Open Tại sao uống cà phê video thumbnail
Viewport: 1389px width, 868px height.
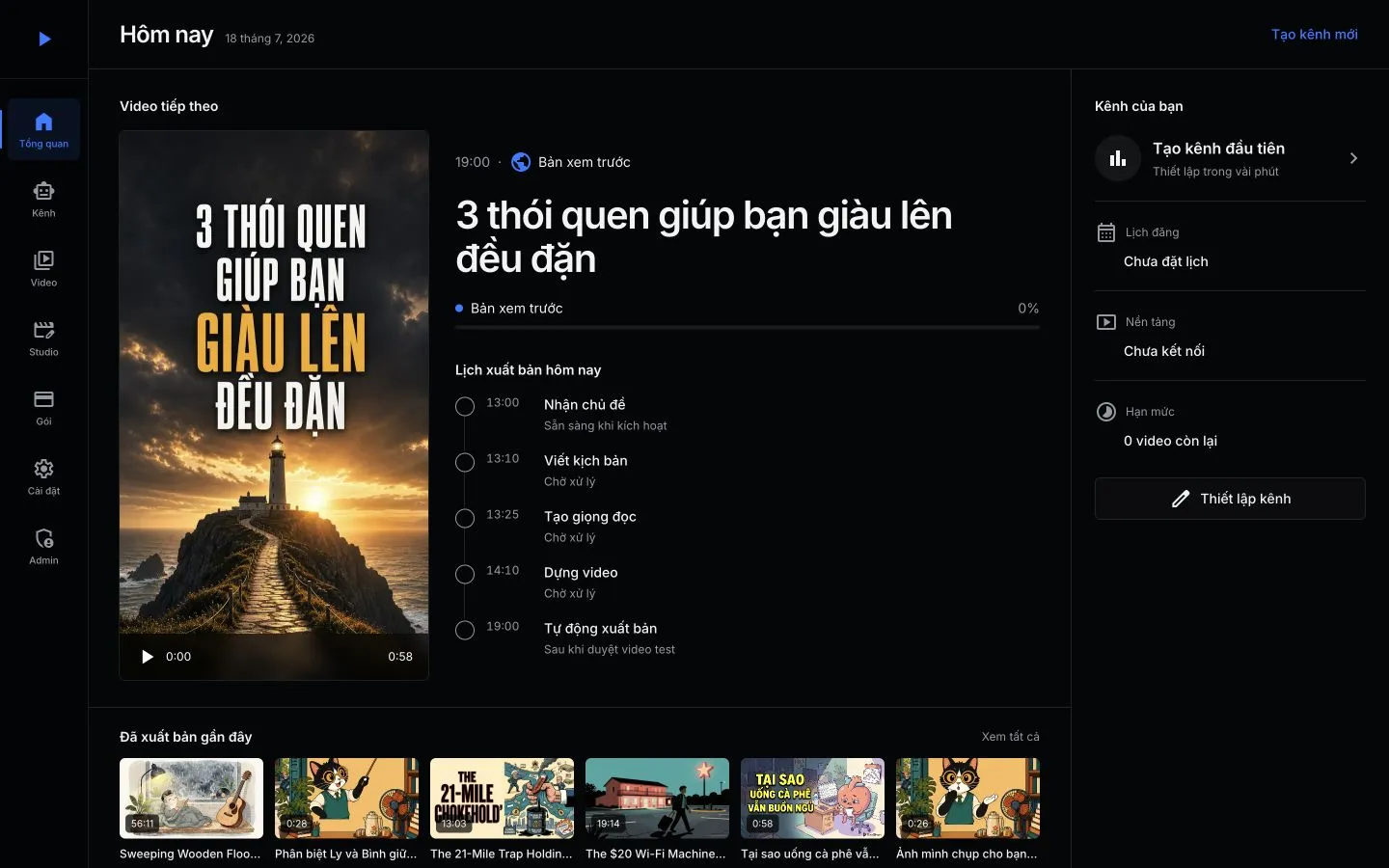(x=812, y=798)
